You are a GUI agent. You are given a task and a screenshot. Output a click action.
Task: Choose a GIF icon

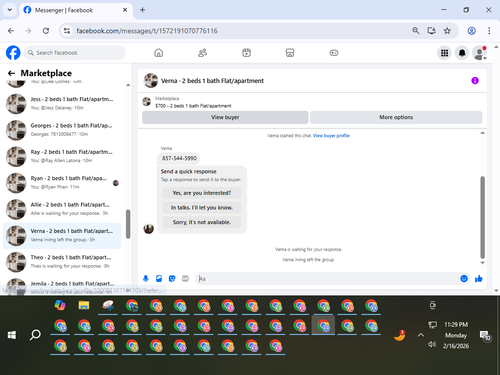point(185,278)
